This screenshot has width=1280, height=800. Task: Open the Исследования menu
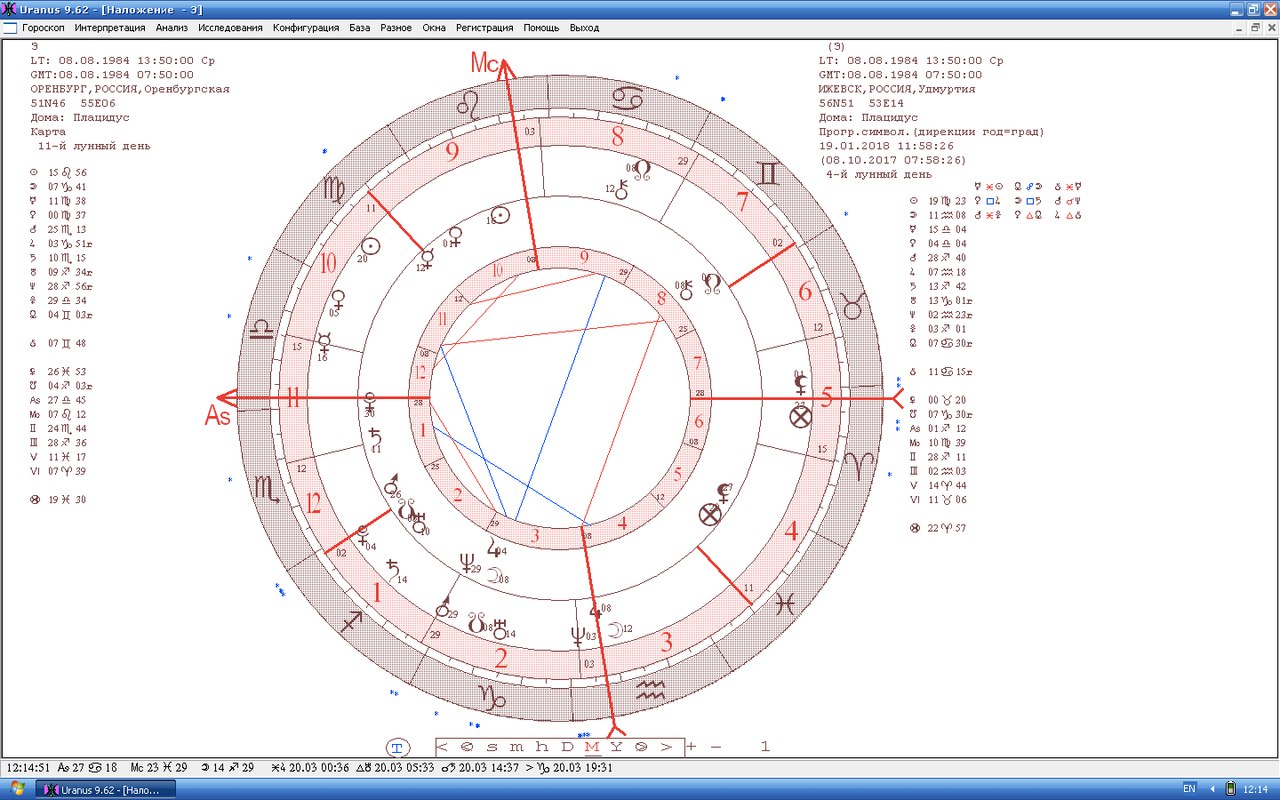230,28
